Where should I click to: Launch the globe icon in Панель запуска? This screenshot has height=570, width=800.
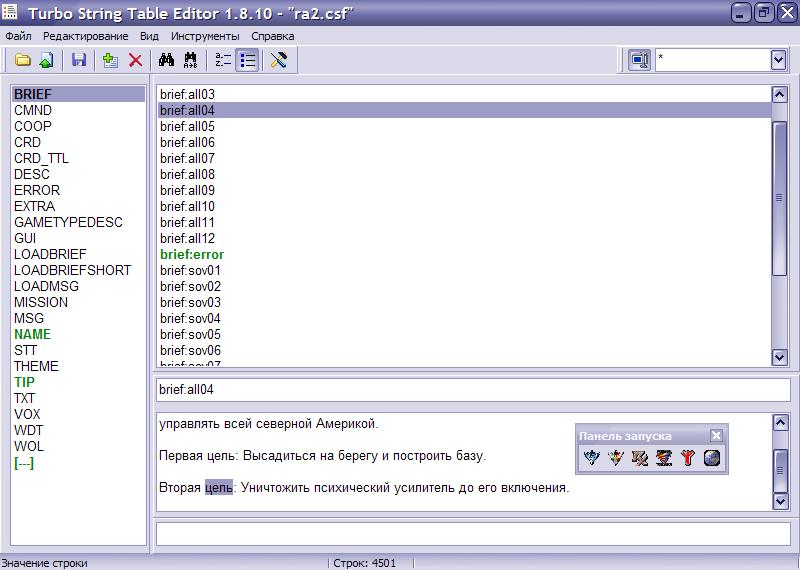point(712,458)
